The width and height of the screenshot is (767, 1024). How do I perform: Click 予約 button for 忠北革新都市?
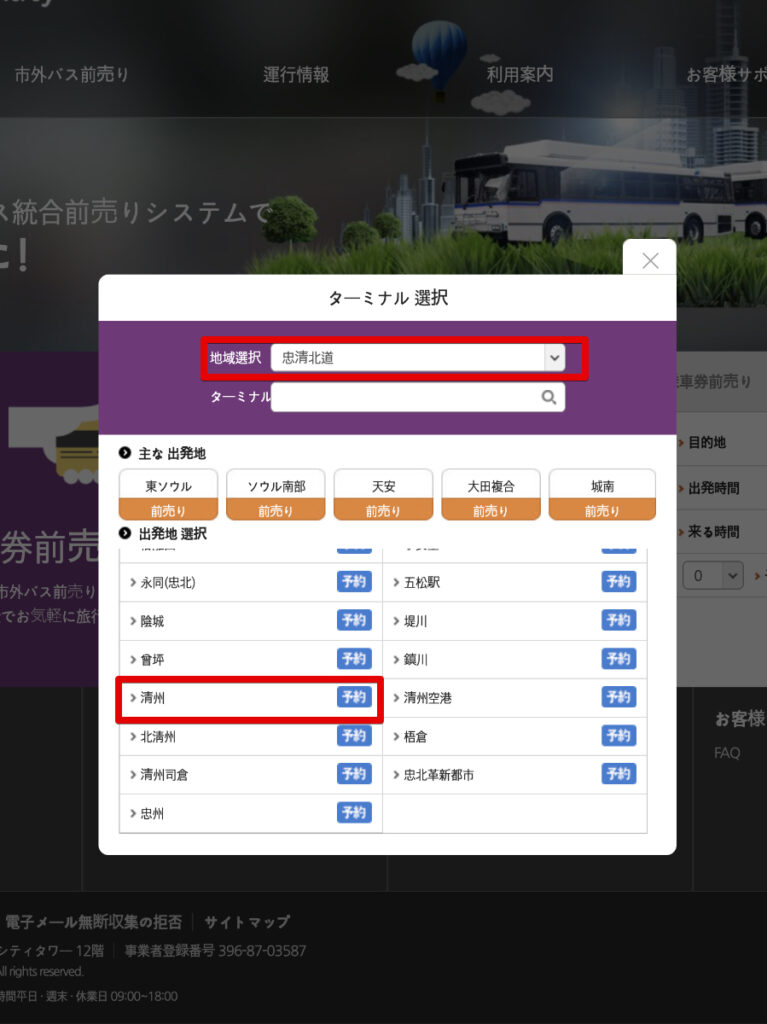click(619, 775)
